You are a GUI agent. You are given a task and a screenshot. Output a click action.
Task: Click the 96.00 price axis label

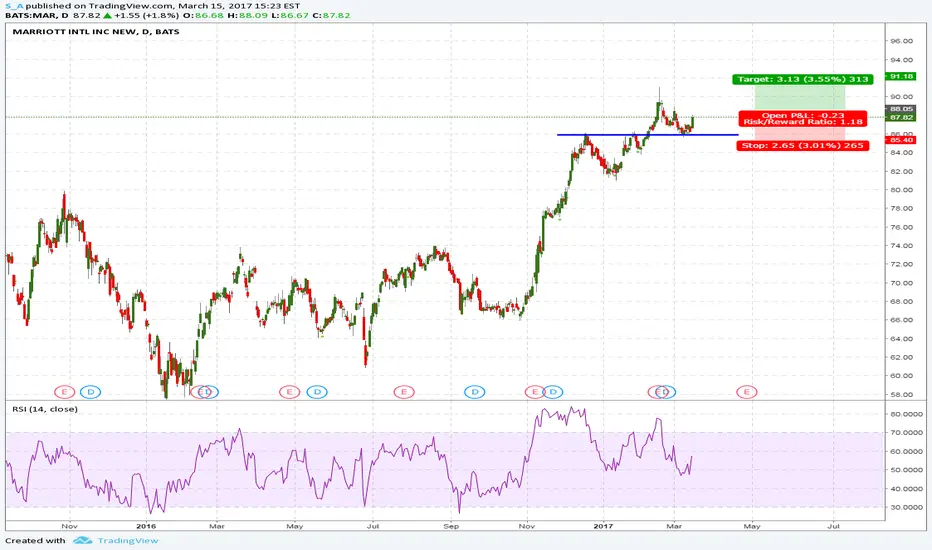pyautogui.click(x=902, y=41)
